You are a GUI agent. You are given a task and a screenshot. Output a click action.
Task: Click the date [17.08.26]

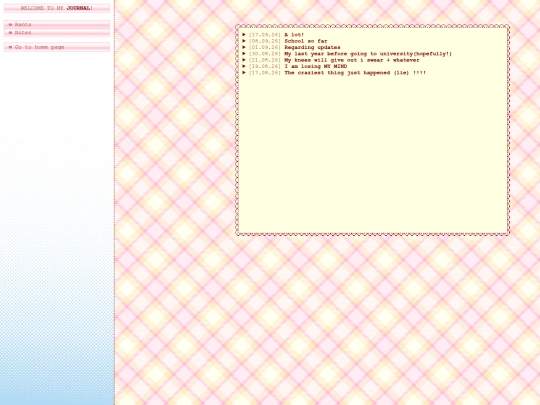pyautogui.click(x=265, y=73)
